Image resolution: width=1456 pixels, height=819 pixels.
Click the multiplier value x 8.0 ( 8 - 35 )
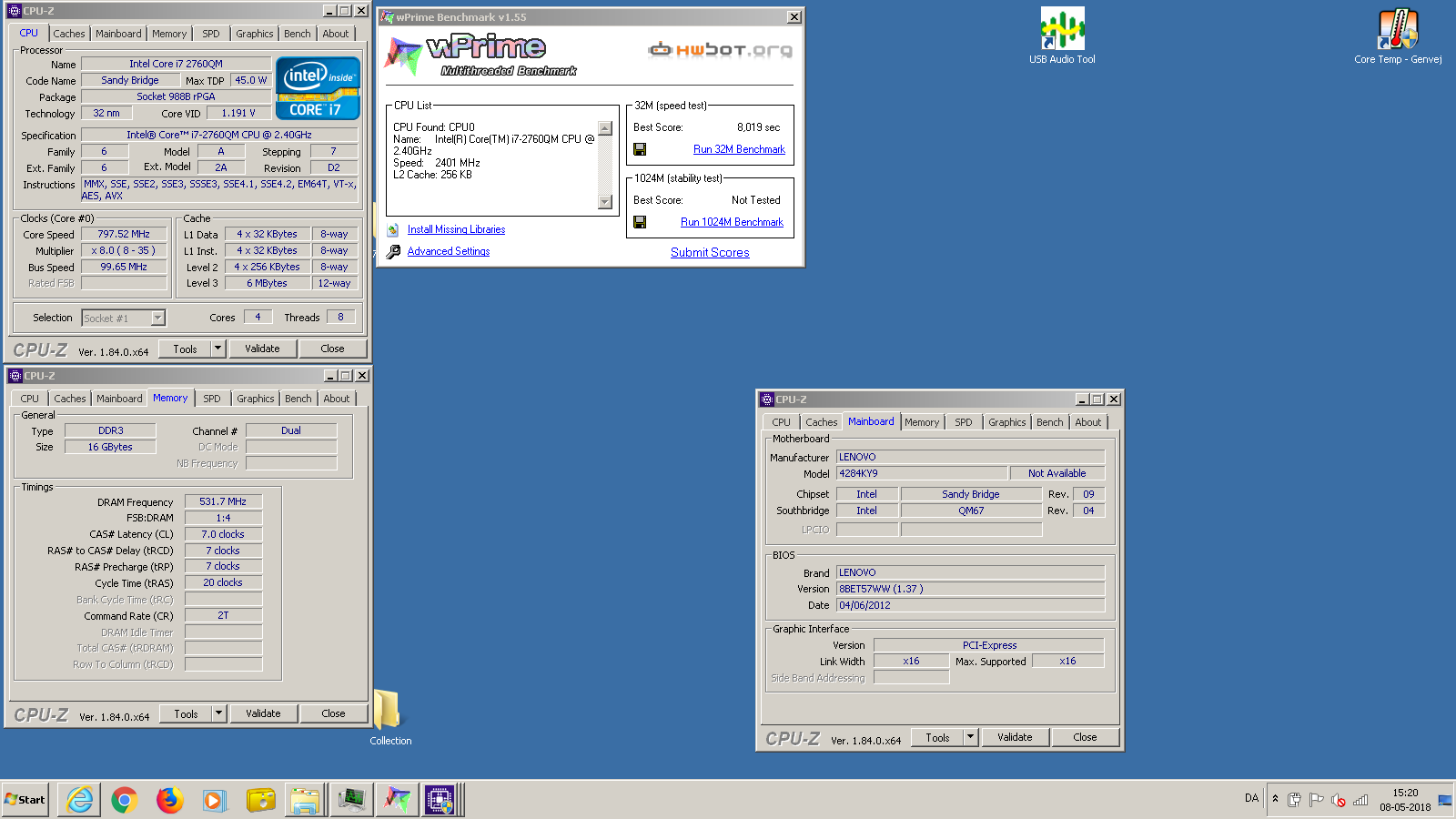(x=124, y=250)
